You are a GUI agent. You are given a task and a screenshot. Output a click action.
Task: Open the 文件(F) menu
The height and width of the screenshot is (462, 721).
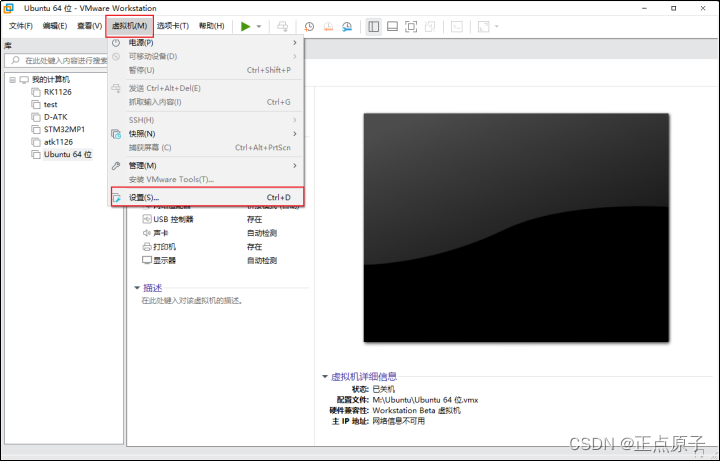click(x=21, y=26)
